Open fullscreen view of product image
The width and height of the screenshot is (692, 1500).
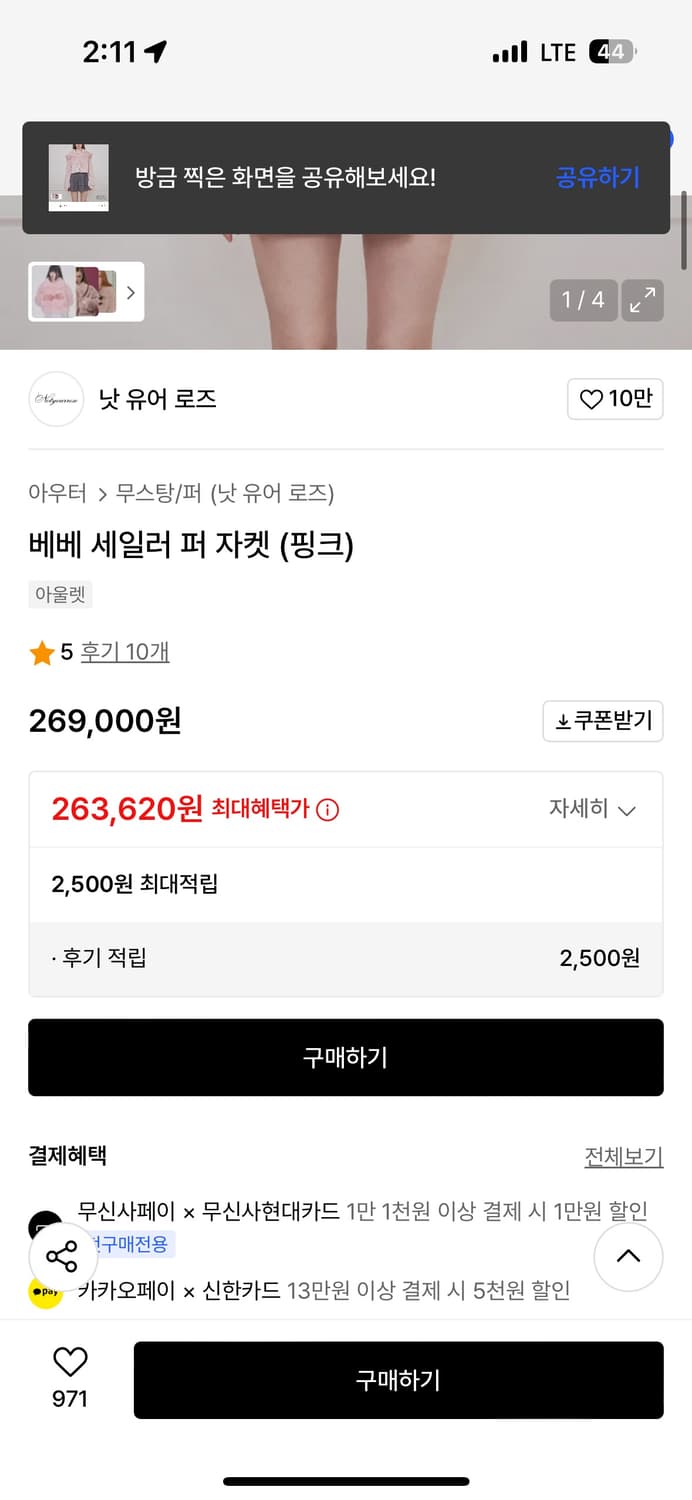643,299
